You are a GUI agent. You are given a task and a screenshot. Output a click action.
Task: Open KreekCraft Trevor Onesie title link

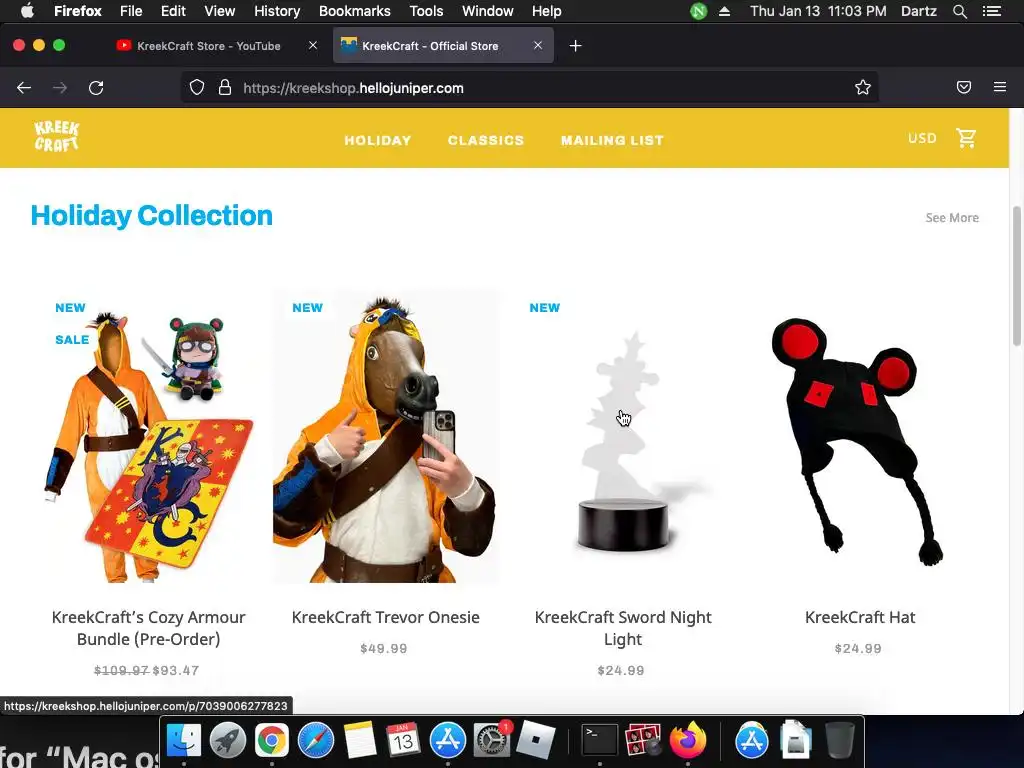385,617
